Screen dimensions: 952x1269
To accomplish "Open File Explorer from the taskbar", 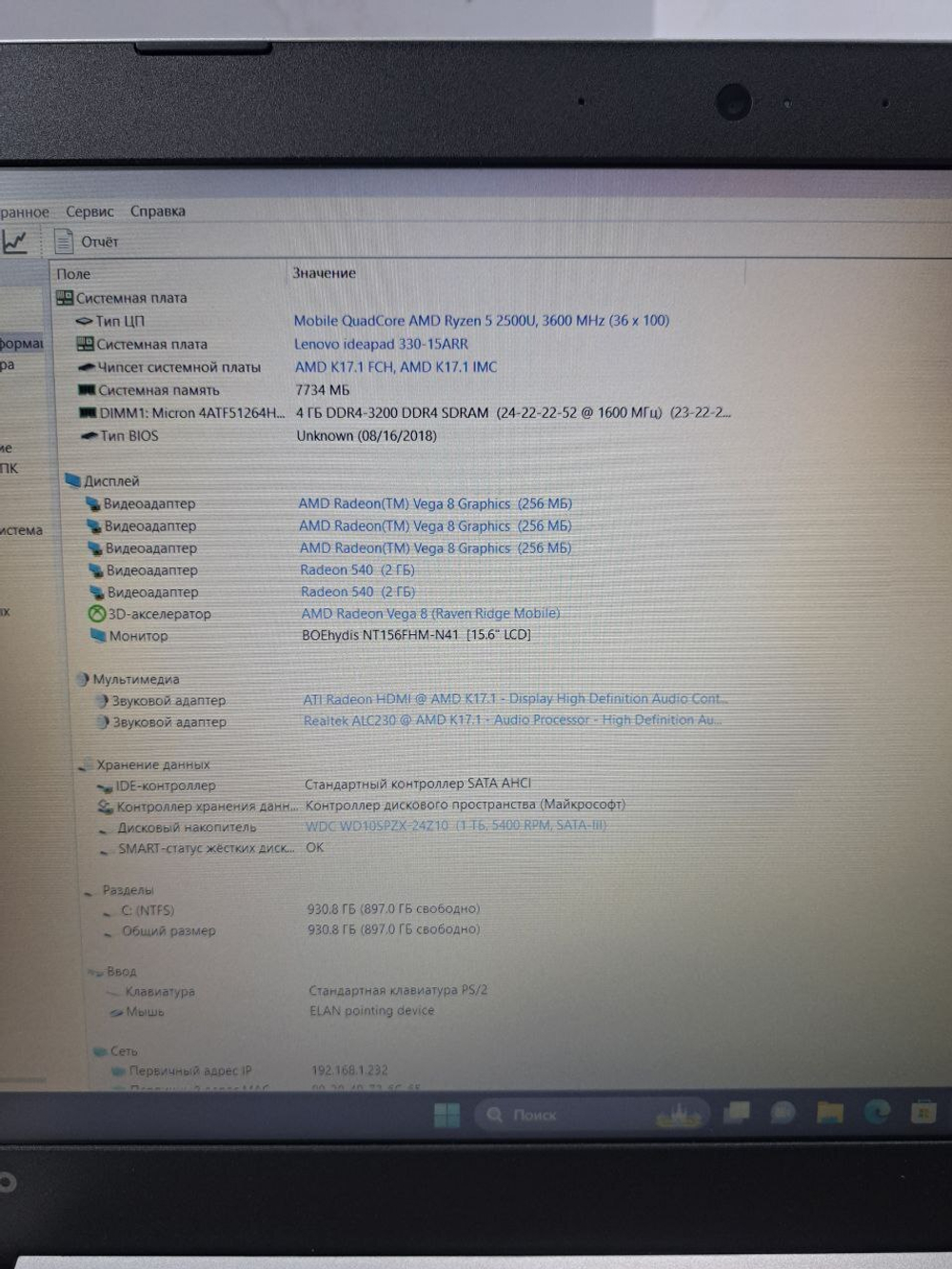I will 831,1113.
